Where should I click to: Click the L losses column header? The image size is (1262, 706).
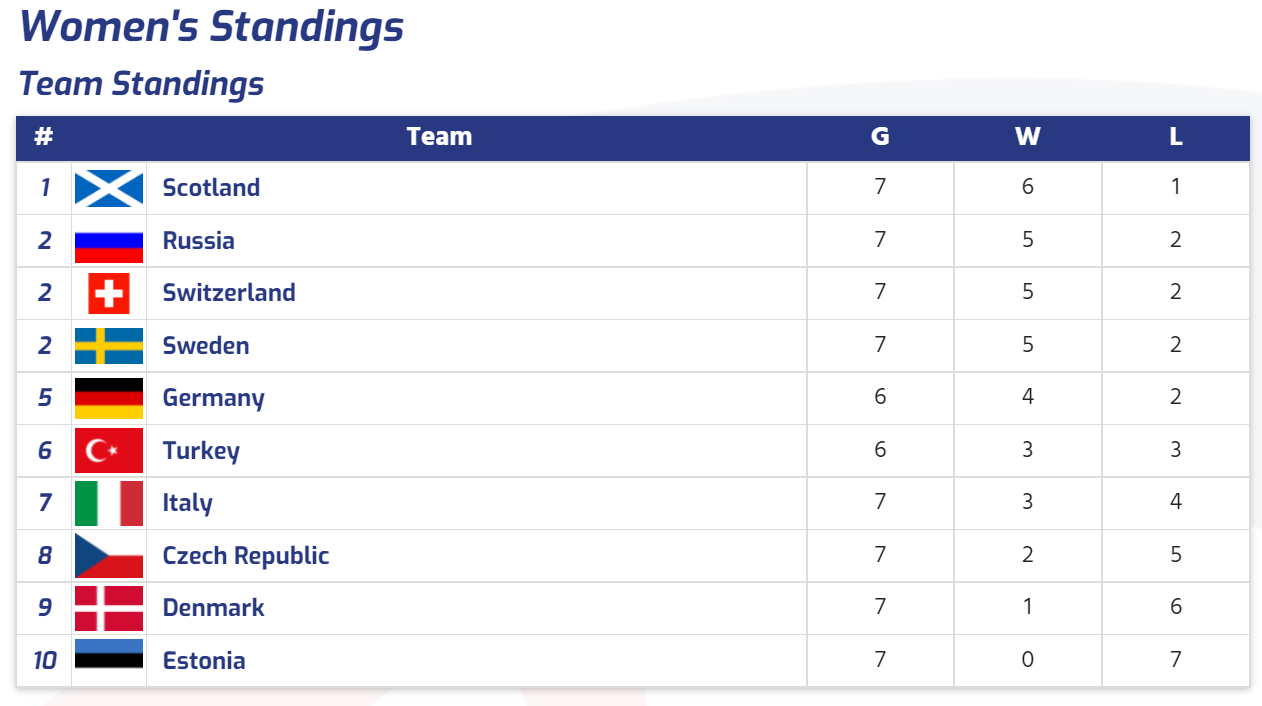point(1176,137)
